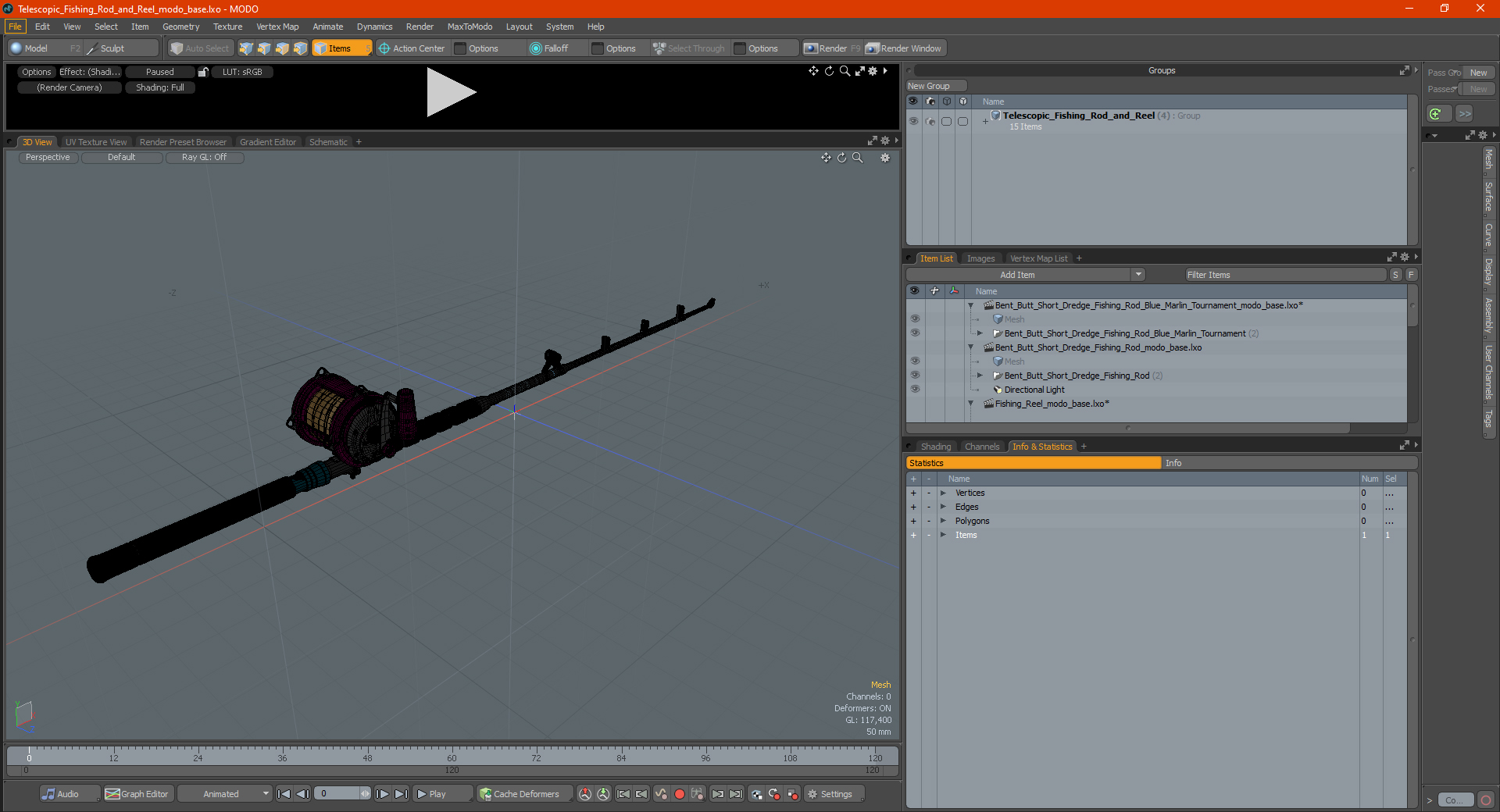Open the Perspective view dropdown

pos(48,157)
